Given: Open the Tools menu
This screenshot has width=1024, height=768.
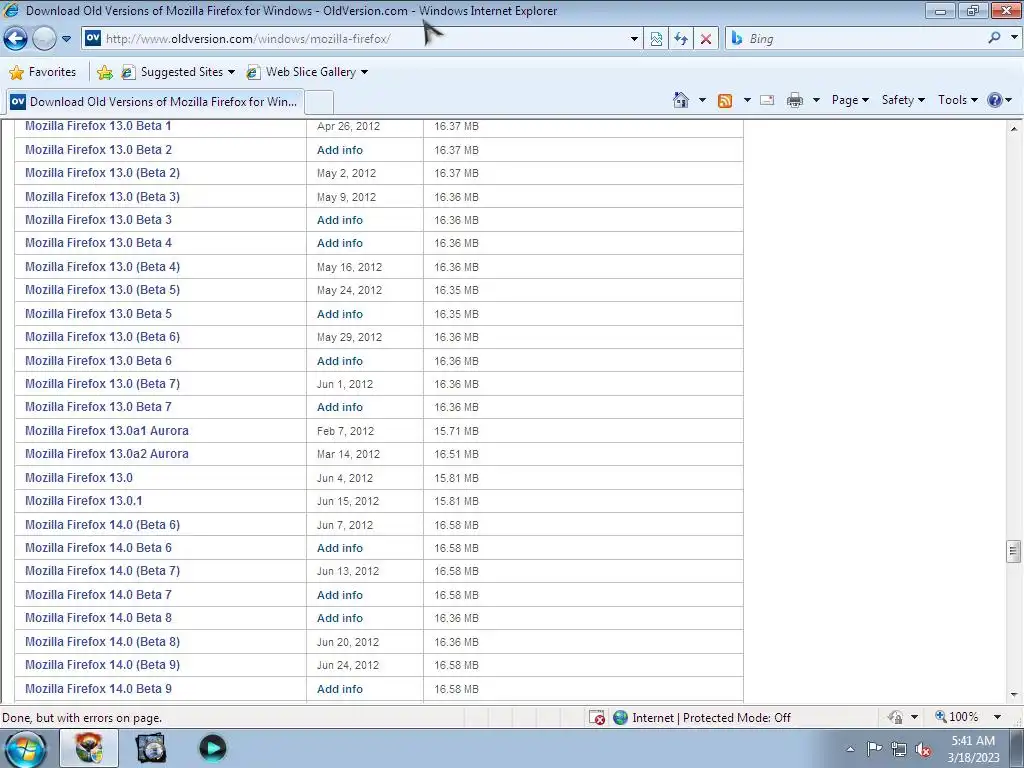Looking at the screenshot, I should point(957,100).
